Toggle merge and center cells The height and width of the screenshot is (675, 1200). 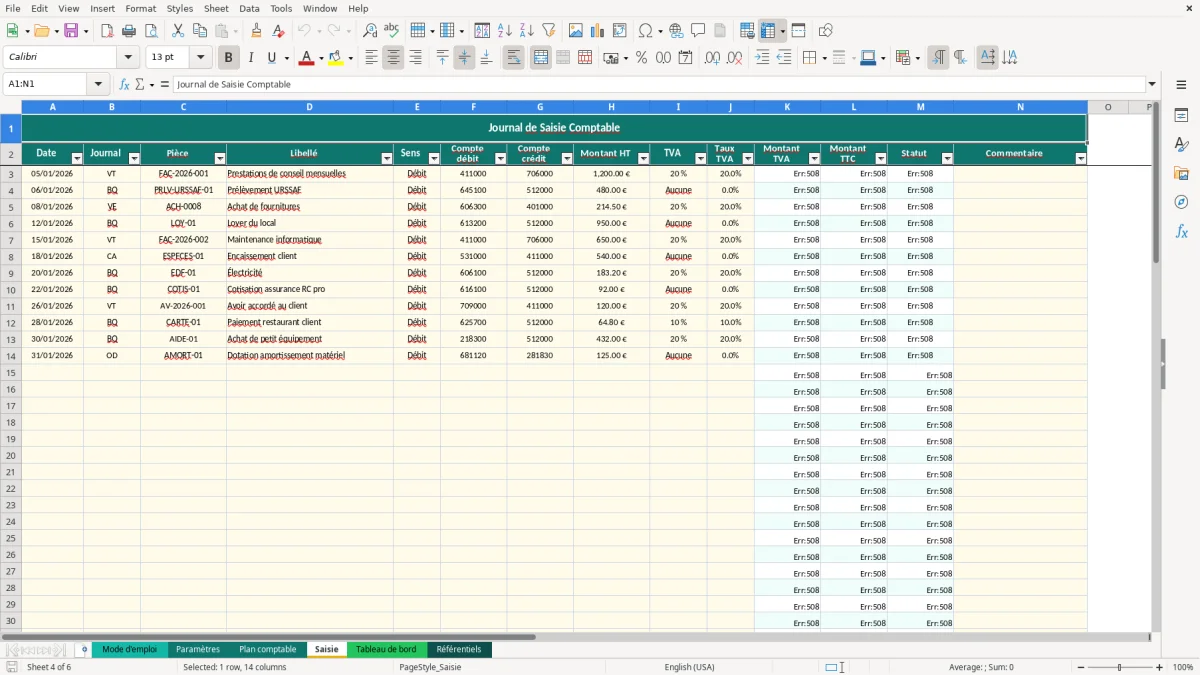pos(541,58)
